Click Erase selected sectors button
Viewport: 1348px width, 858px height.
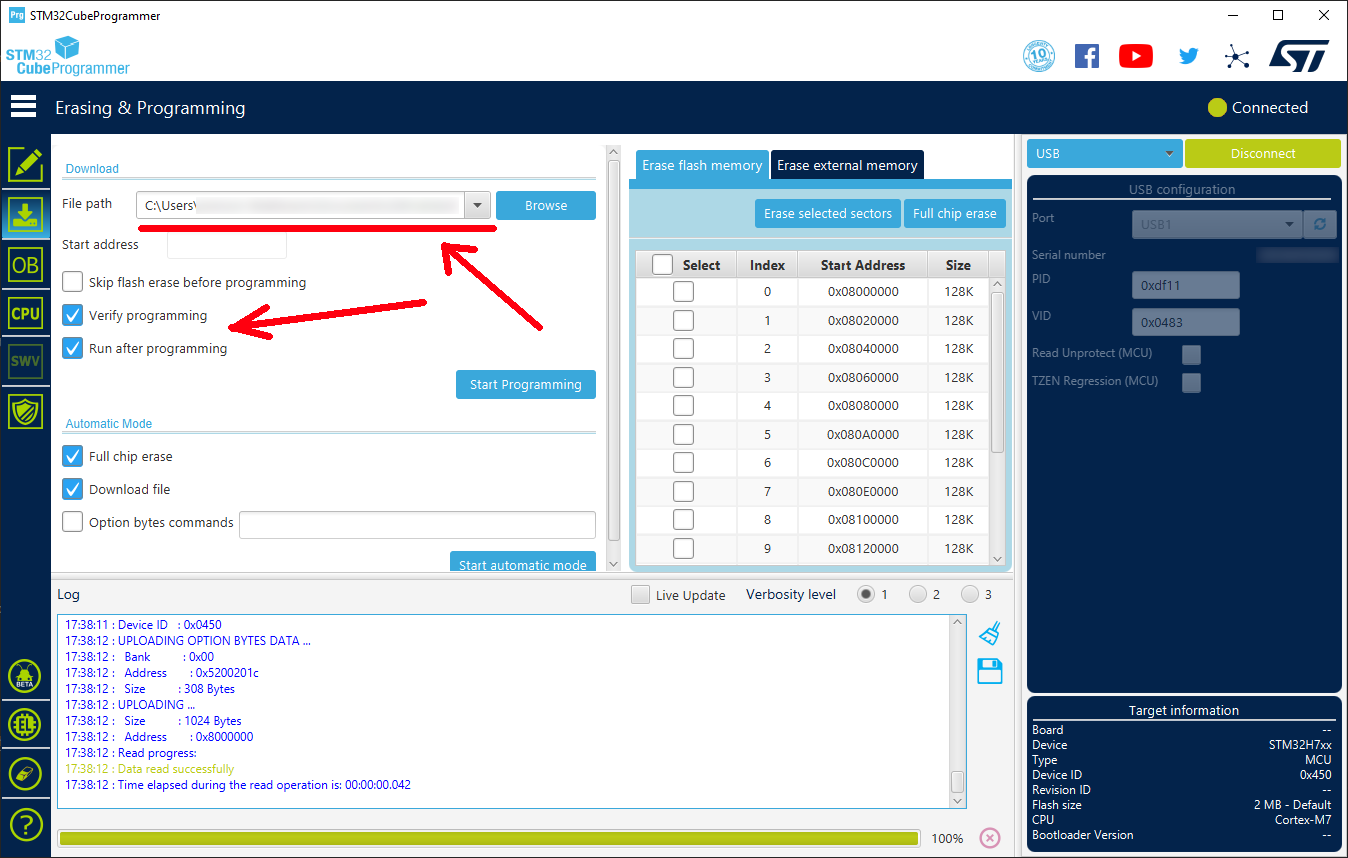click(x=828, y=213)
